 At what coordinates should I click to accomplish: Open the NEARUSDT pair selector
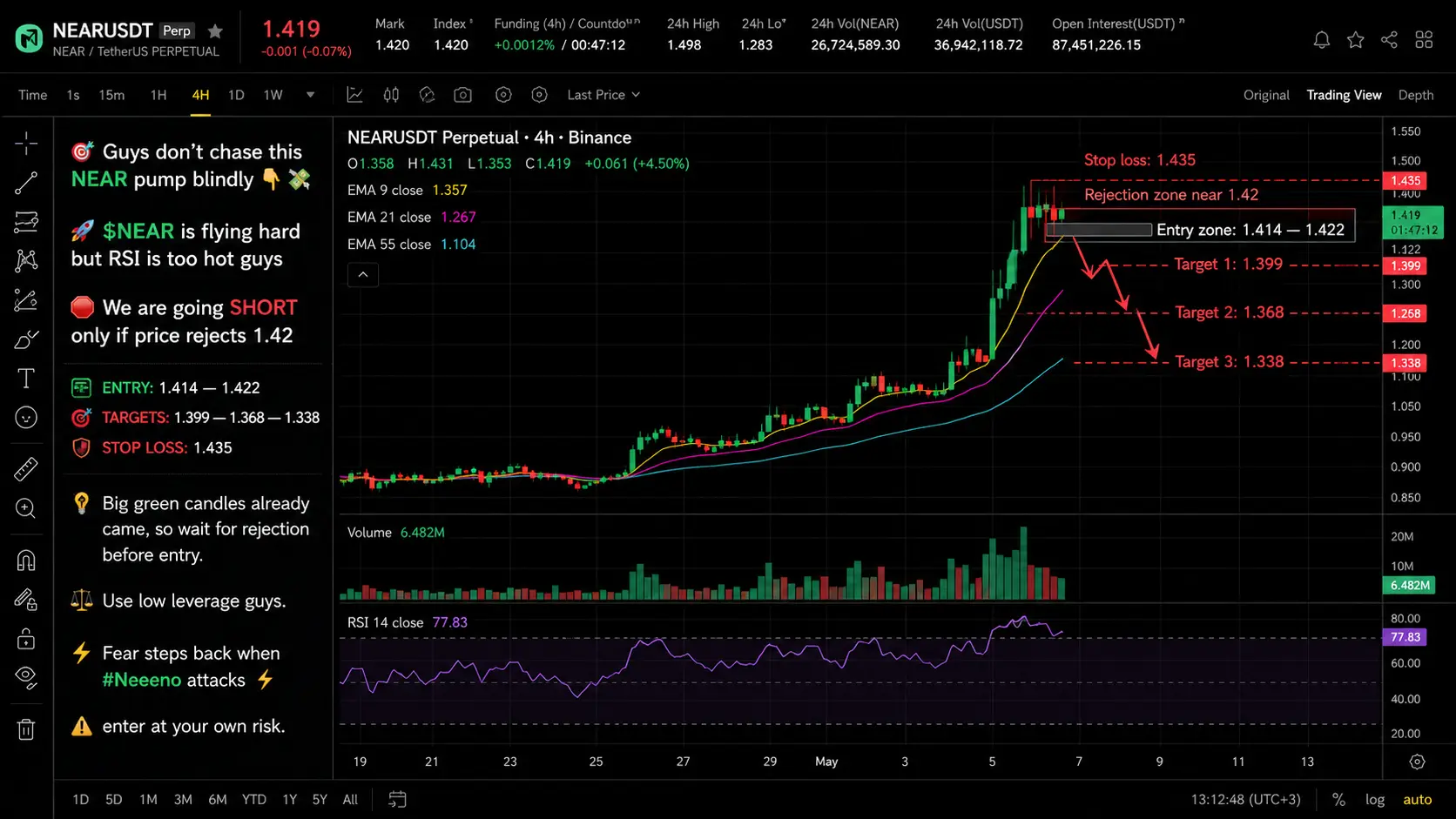[103, 30]
